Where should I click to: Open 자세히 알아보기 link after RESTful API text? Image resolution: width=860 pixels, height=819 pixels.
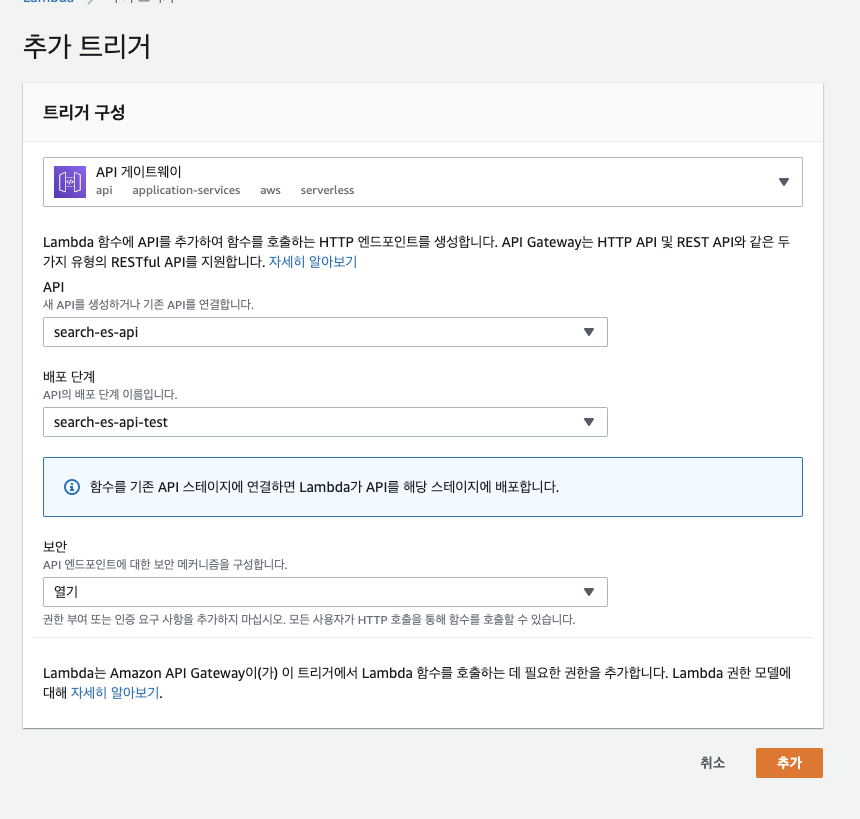pyautogui.click(x=313, y=262)
